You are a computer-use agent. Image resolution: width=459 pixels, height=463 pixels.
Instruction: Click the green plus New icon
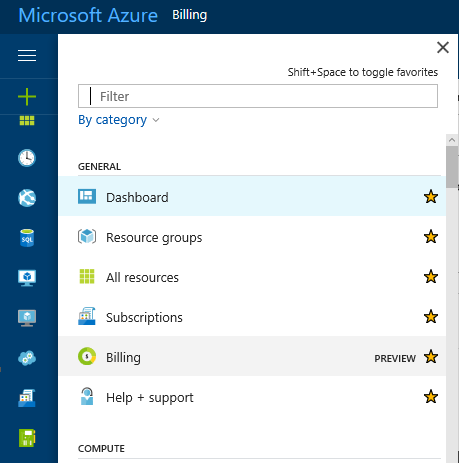[27, 97]
